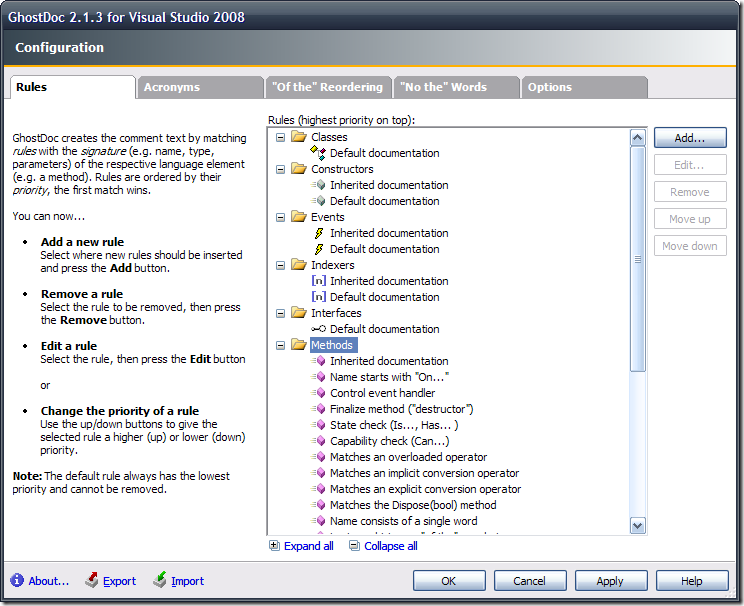Collapse the Methods tree node
The width and height of the screenshot is (744, 606).
click(280, 345)
